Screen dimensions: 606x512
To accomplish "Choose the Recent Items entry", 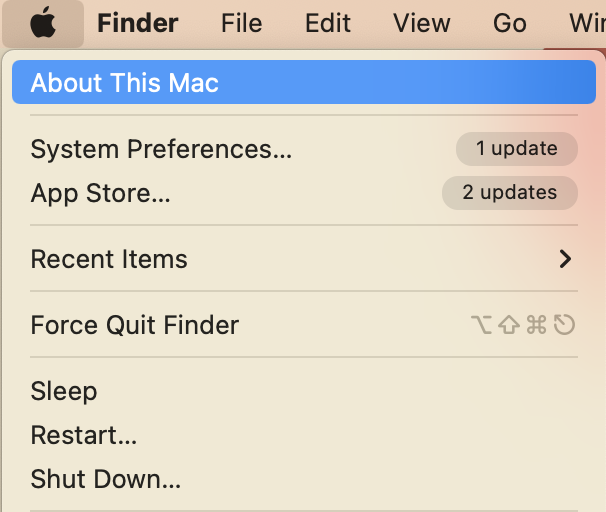I will [x=109, y=259].
